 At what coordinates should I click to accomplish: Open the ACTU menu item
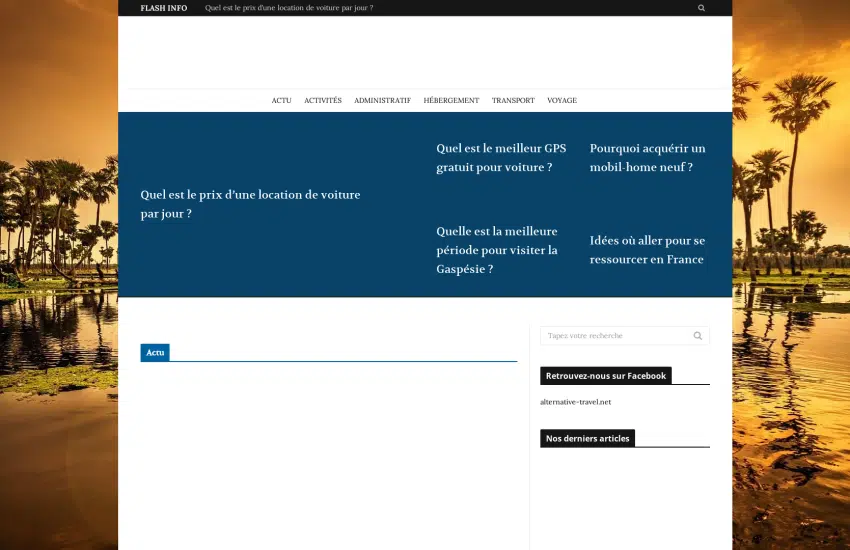pos(281,100)
